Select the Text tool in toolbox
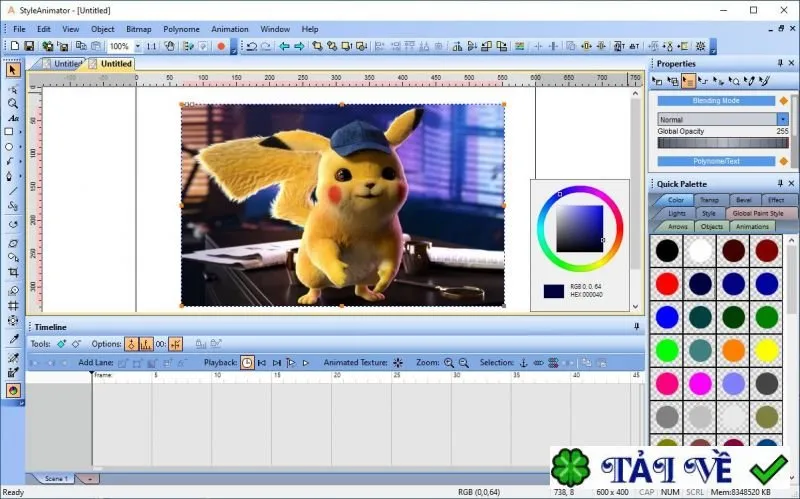Viewport: 800px width, 499px height. (x=13, y=118)
